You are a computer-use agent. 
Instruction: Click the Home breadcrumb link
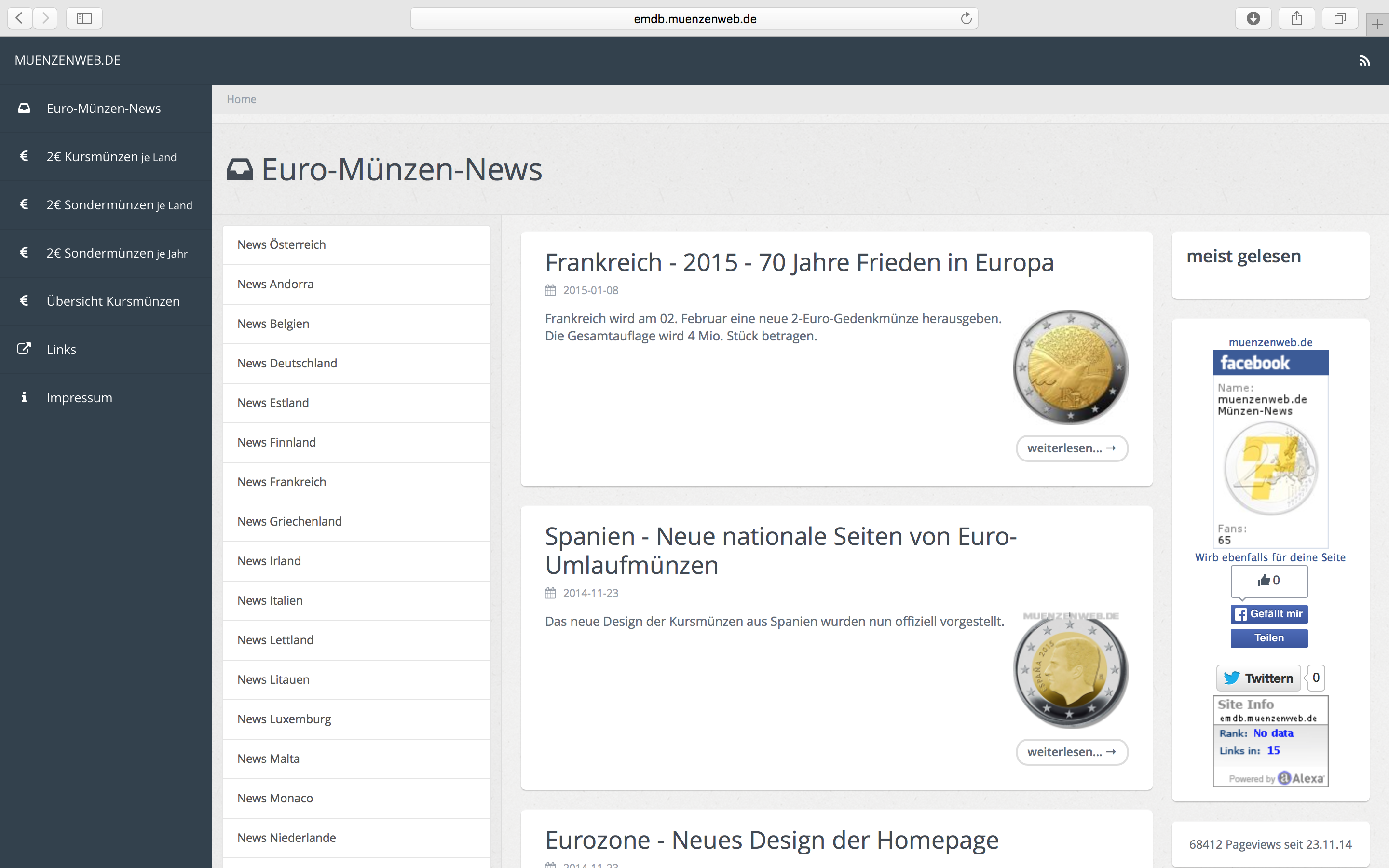pos(241,99)
